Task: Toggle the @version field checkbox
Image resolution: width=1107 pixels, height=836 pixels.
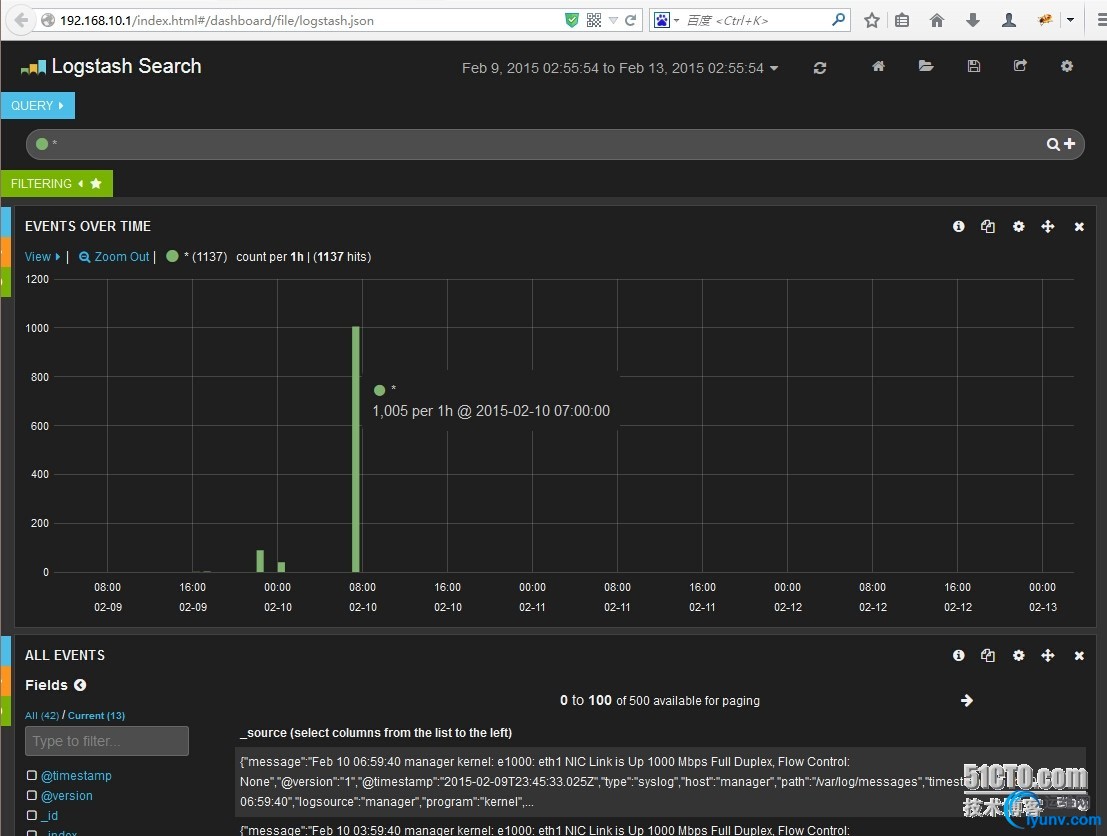Action: pyautogui.click(x=32, y=795)
